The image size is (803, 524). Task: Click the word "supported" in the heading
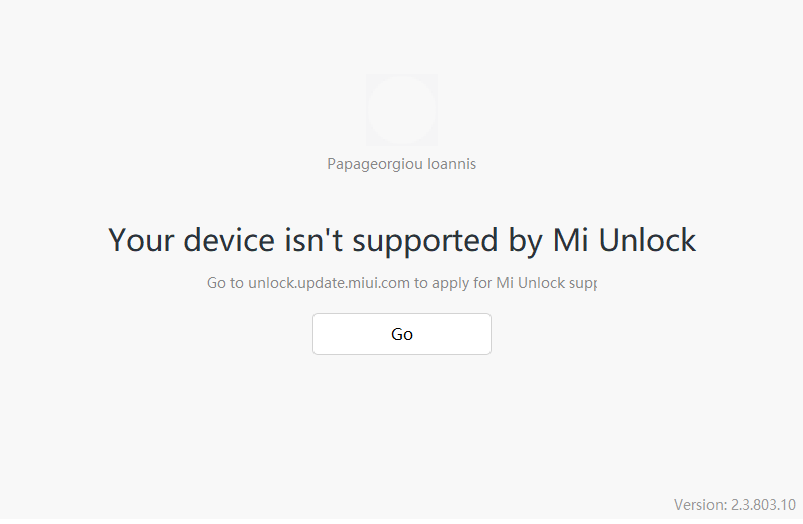[x=425, y=240]
